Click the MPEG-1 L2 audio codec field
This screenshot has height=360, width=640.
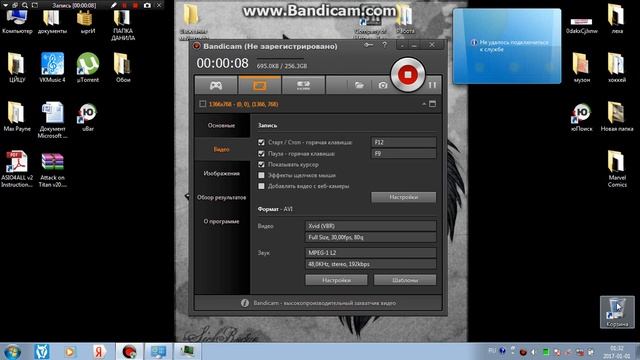pos(371,253)
